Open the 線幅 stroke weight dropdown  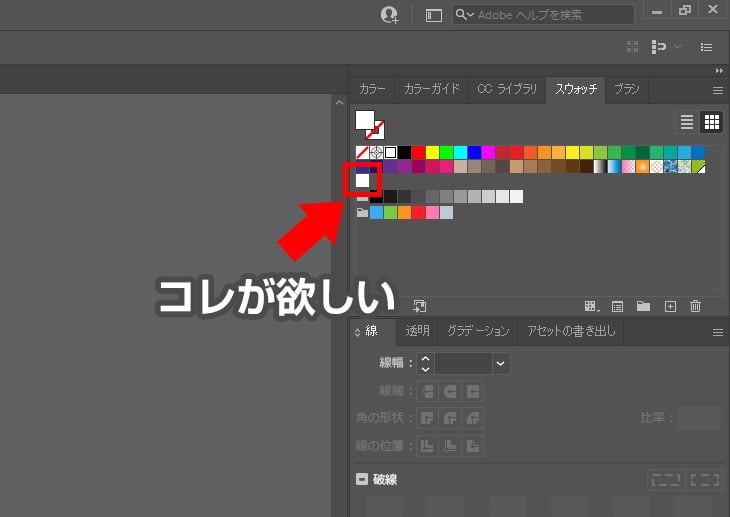click(x=501, y=363)
